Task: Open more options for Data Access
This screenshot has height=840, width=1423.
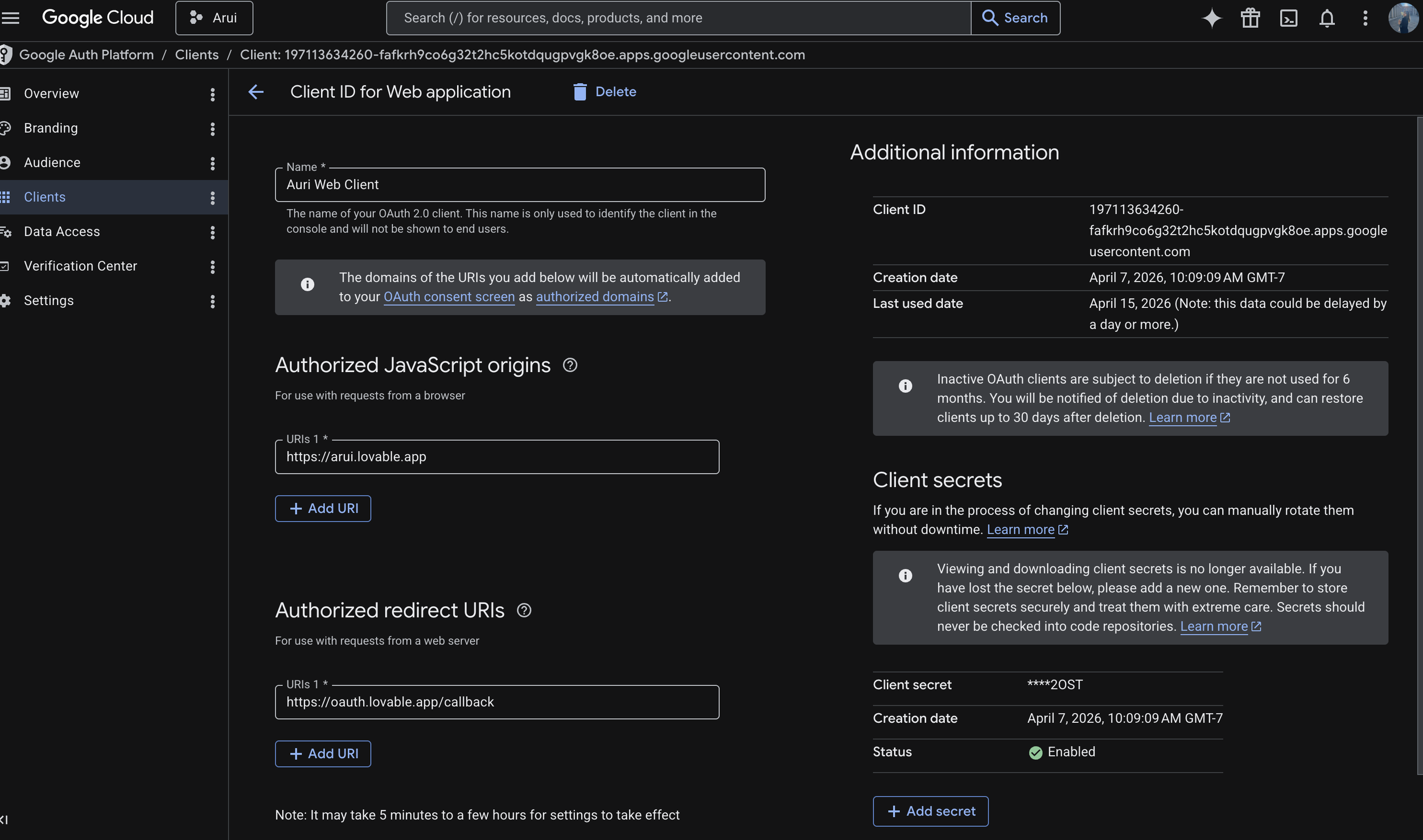Action: 212,232
